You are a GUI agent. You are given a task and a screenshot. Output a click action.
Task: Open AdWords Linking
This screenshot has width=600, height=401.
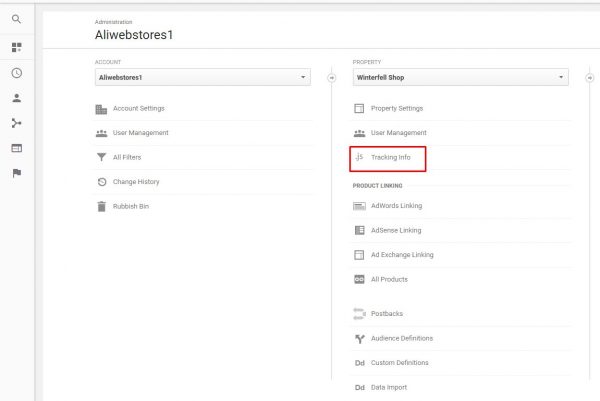pos(396,206)
